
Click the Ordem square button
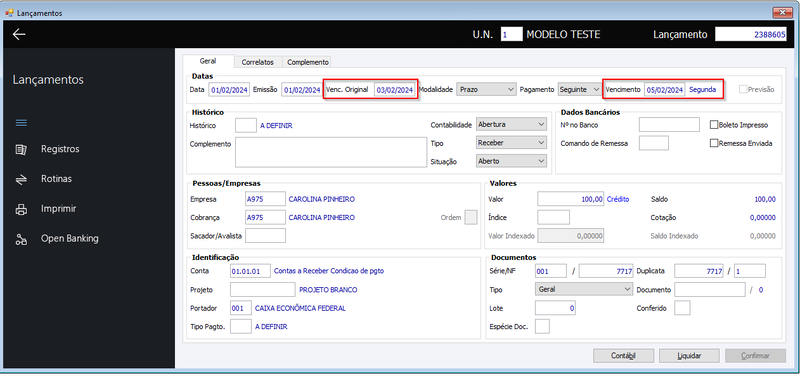click(471, 217)
